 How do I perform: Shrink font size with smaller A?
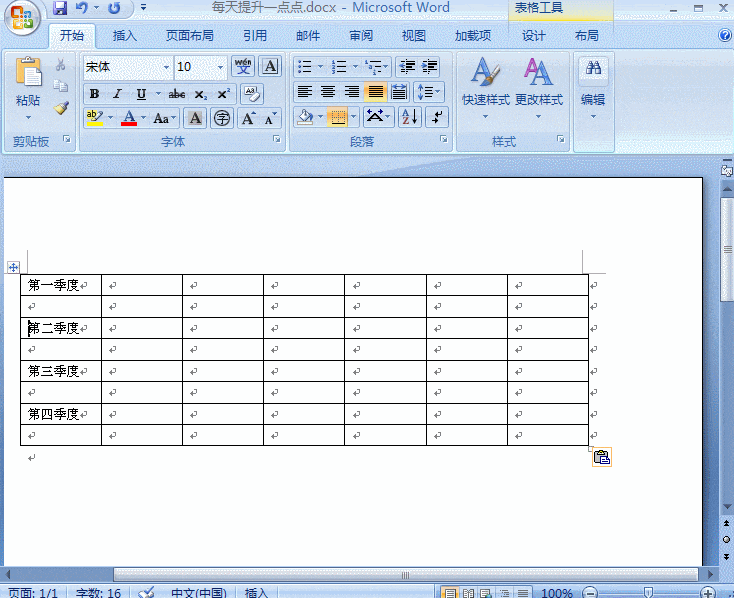[x=271, y=118]
